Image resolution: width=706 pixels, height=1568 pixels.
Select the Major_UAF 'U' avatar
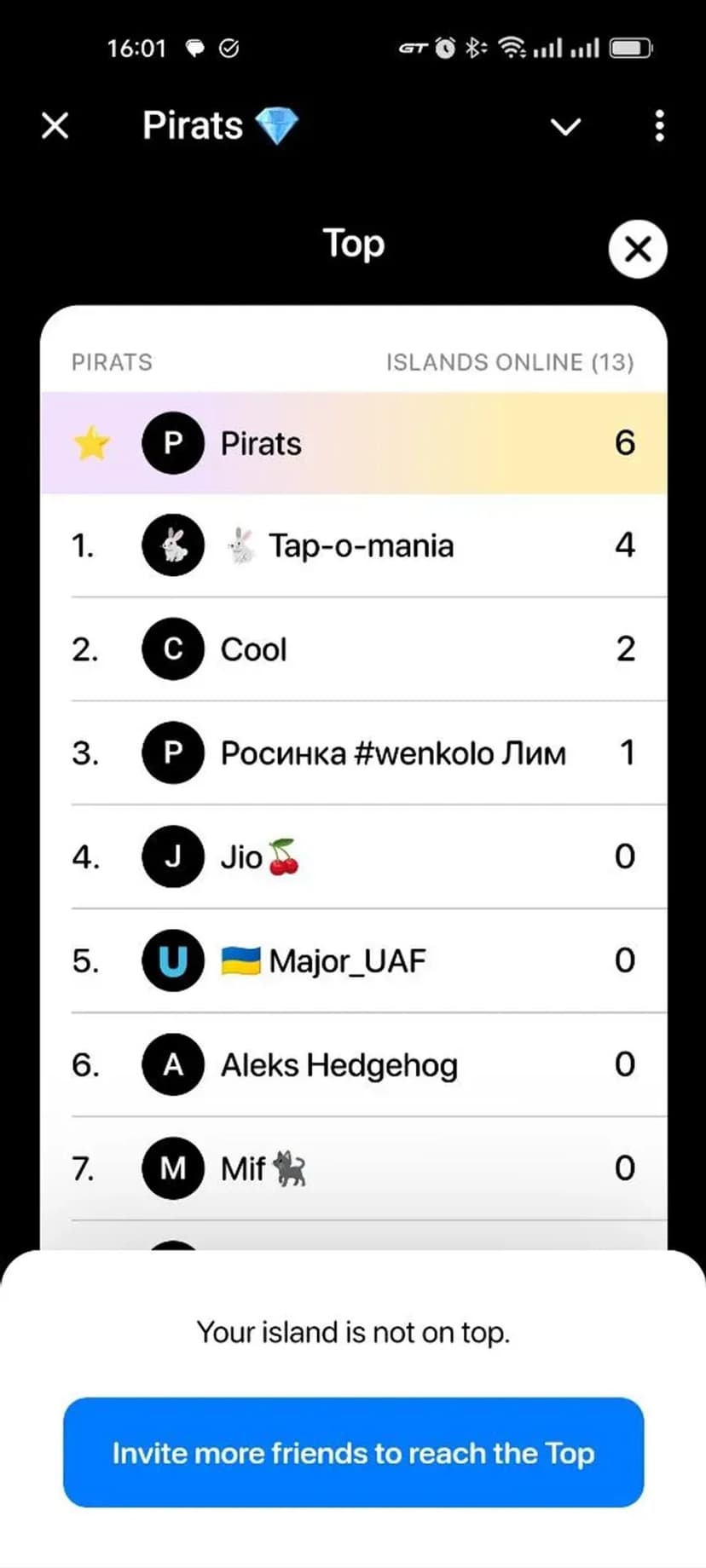[x=173, y=960]
